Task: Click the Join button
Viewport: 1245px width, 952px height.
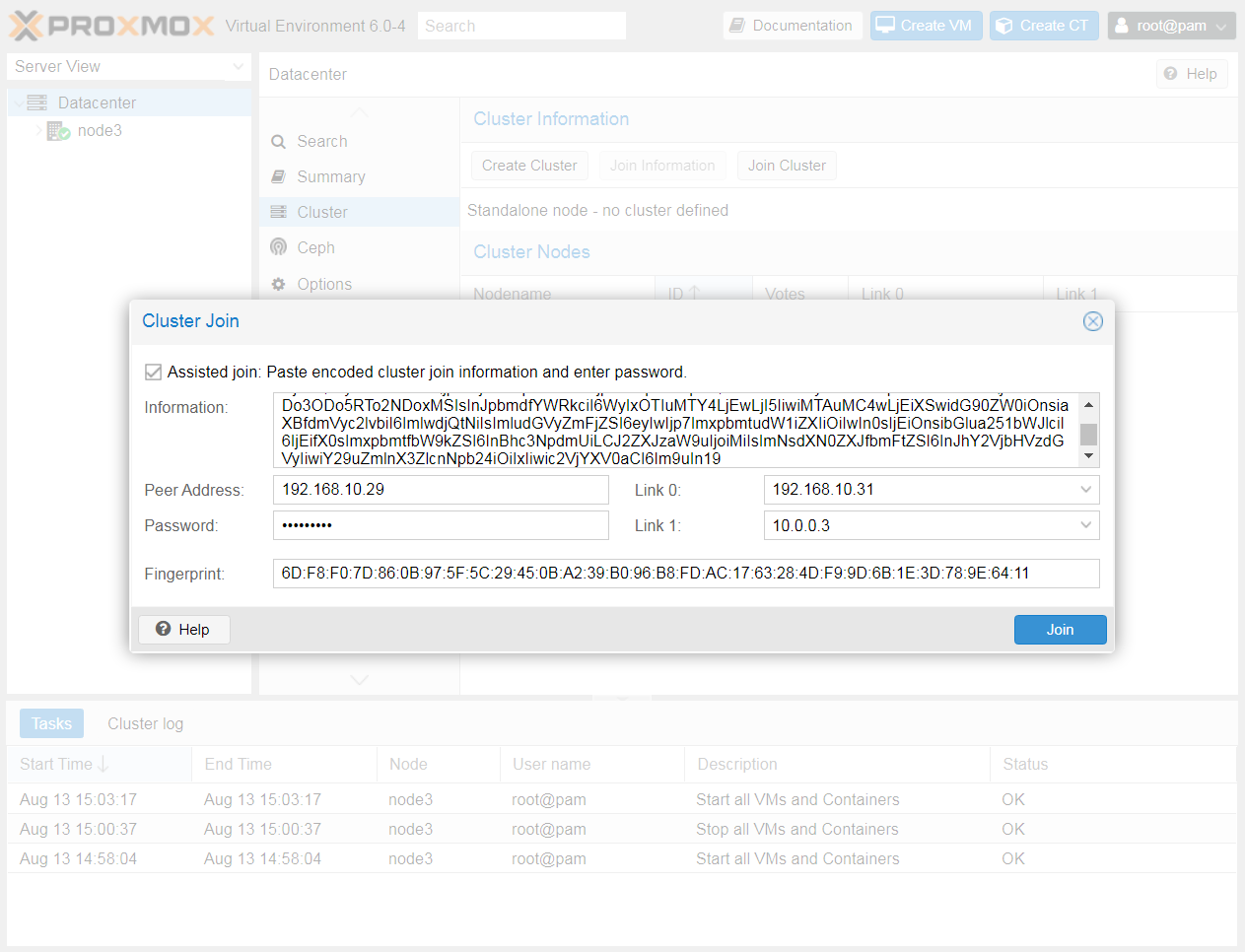Action: coord(1060,630)
